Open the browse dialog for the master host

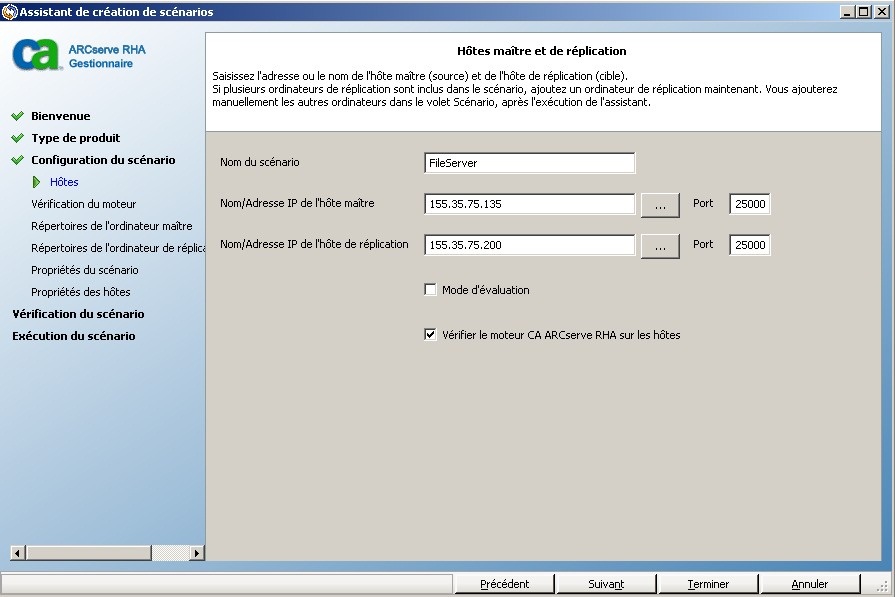tap(660, 204)
